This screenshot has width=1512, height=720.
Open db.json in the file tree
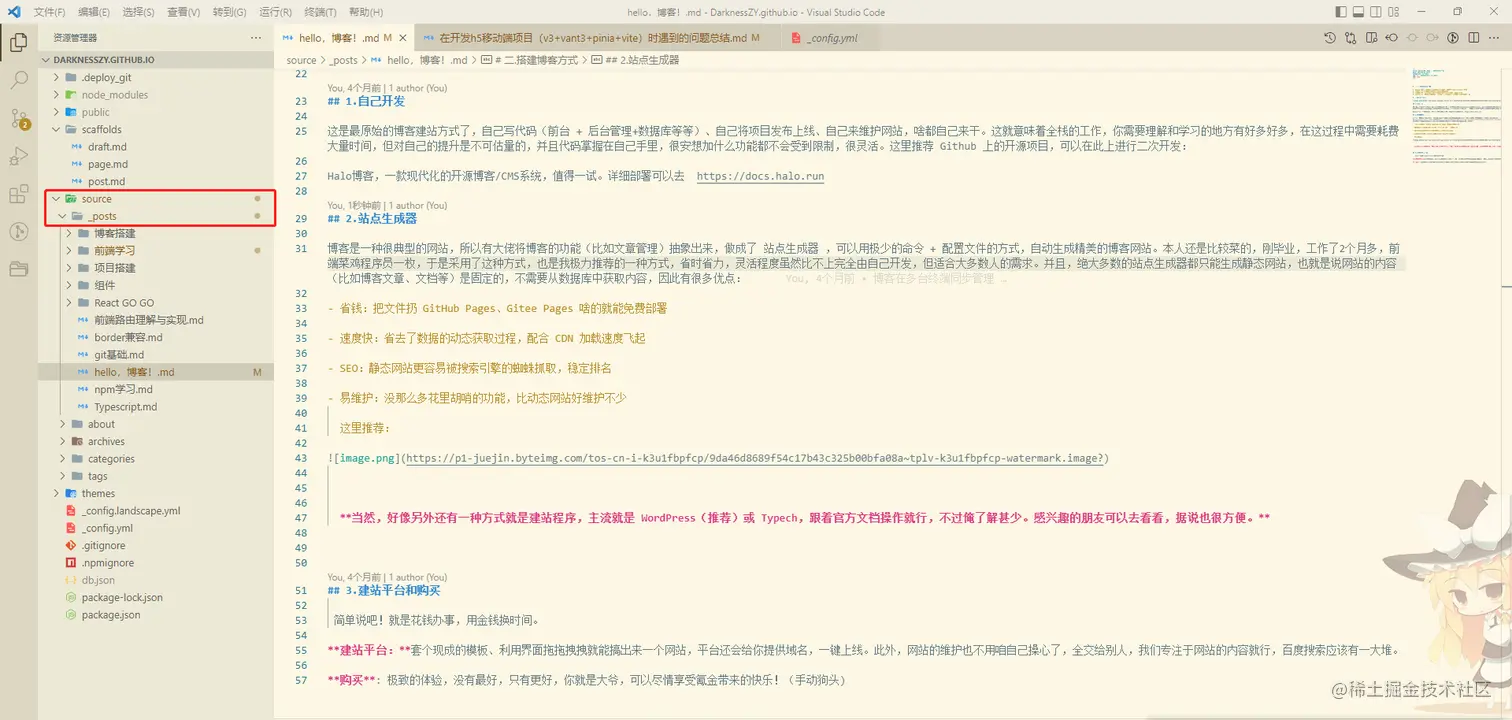(x=155, y=580)
